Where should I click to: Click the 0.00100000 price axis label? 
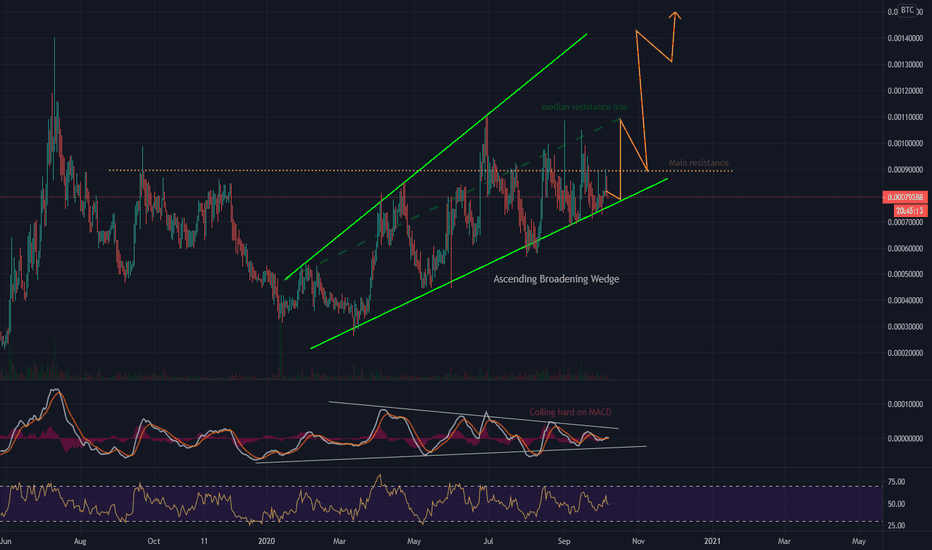905,143
